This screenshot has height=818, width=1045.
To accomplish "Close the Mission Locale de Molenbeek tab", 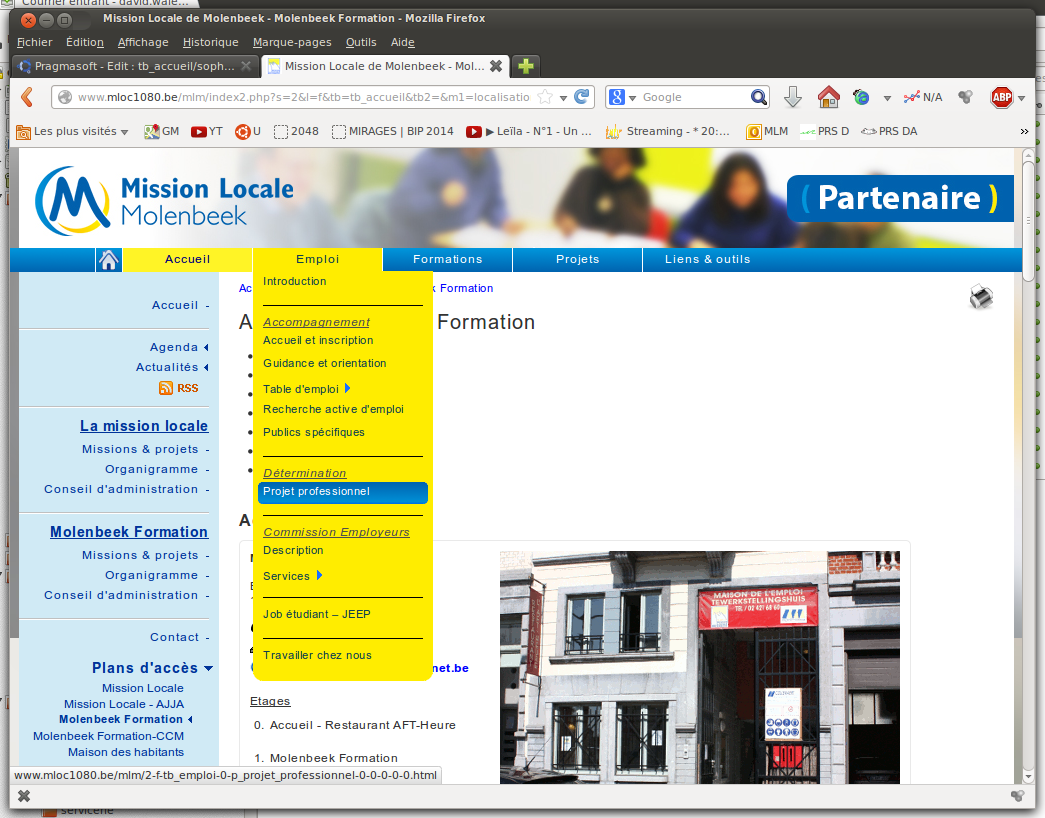I will click(x=496, y=66).
